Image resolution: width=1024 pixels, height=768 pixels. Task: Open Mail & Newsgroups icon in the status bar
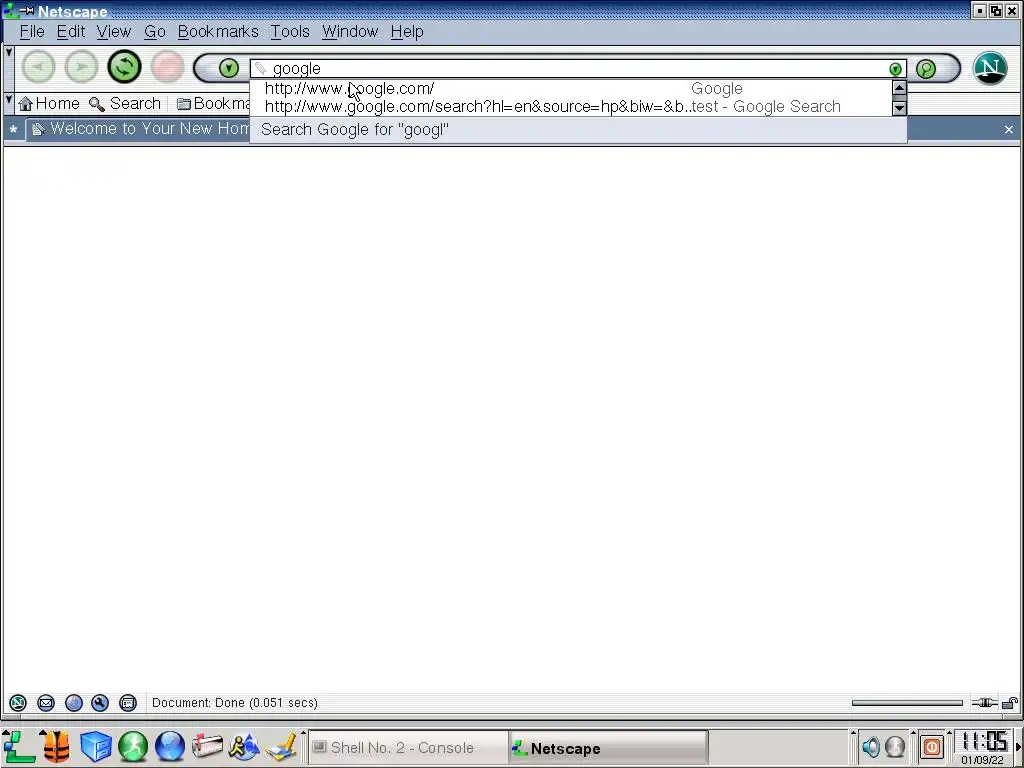pyautogui.click(x=46, y=703)
